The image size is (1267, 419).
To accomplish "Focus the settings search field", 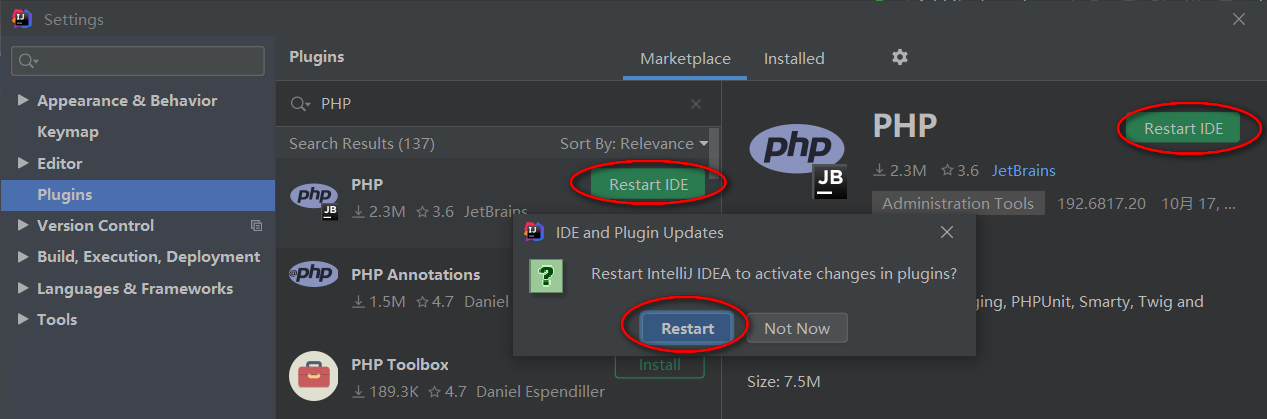I will point(138,61).
